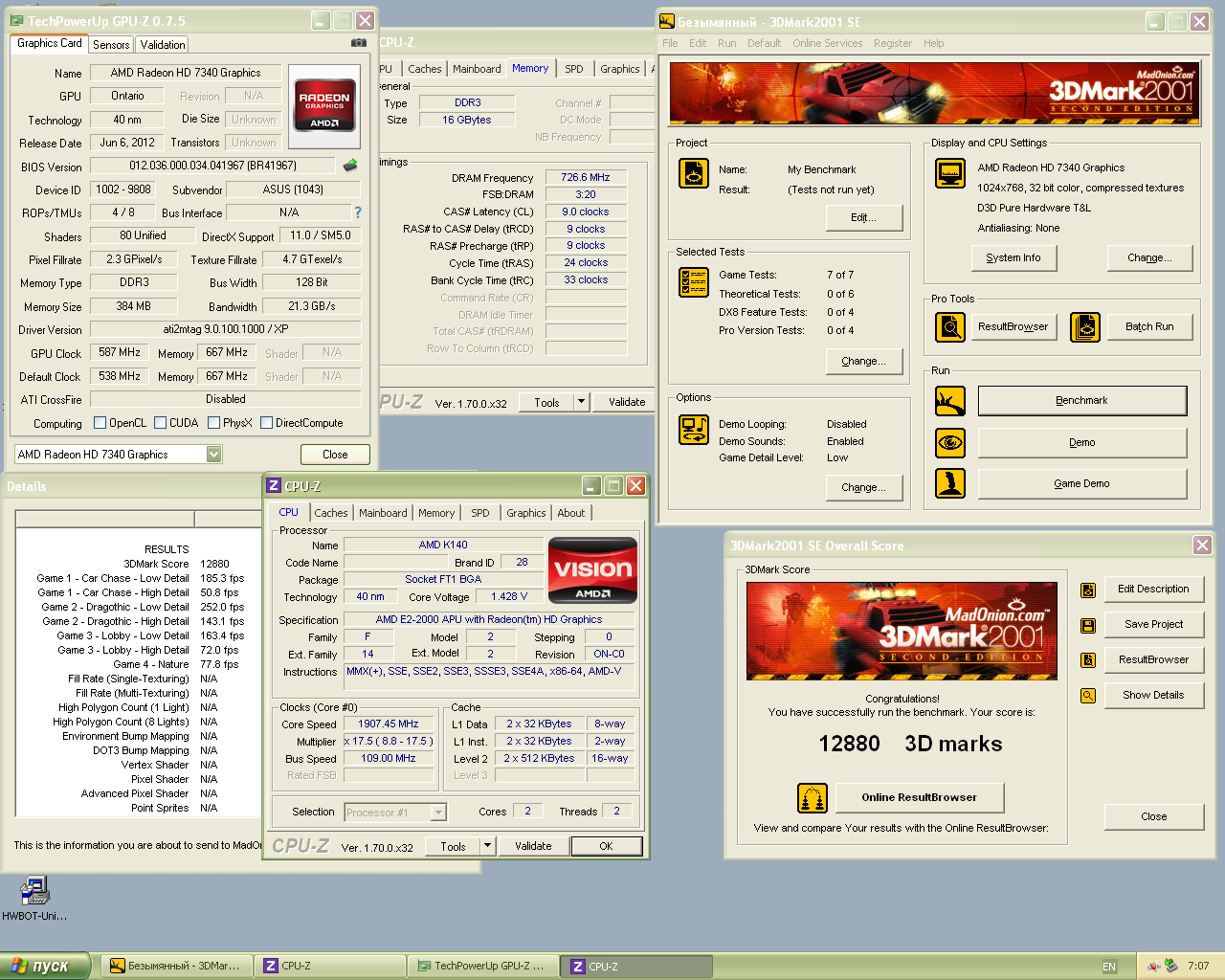Click the Online ResultBrowser button
Viewport: 1225px width, 980px height.
919,797
